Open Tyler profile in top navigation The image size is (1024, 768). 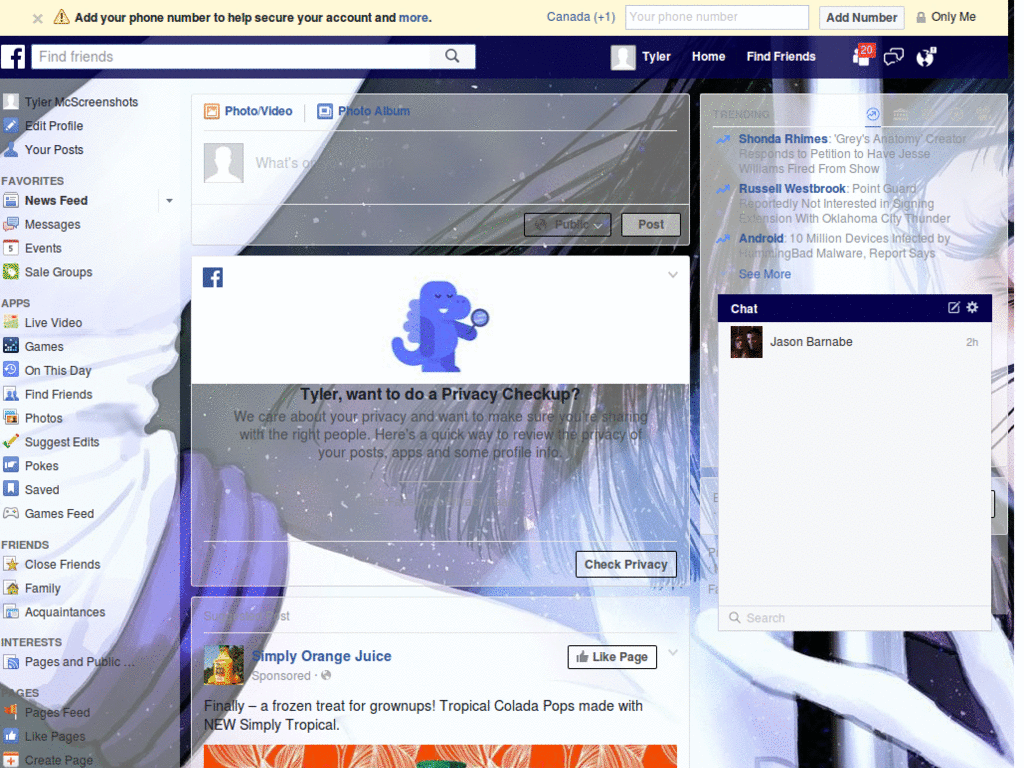(x=641, y=57)
